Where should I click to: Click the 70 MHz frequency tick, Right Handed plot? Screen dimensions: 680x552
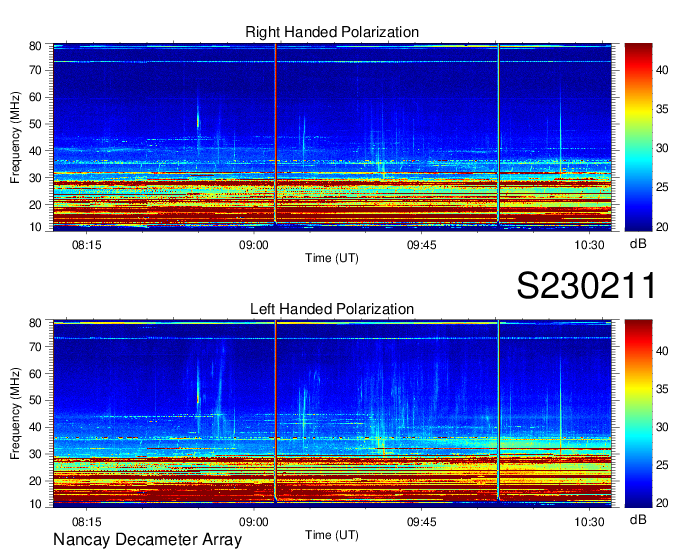35,70
